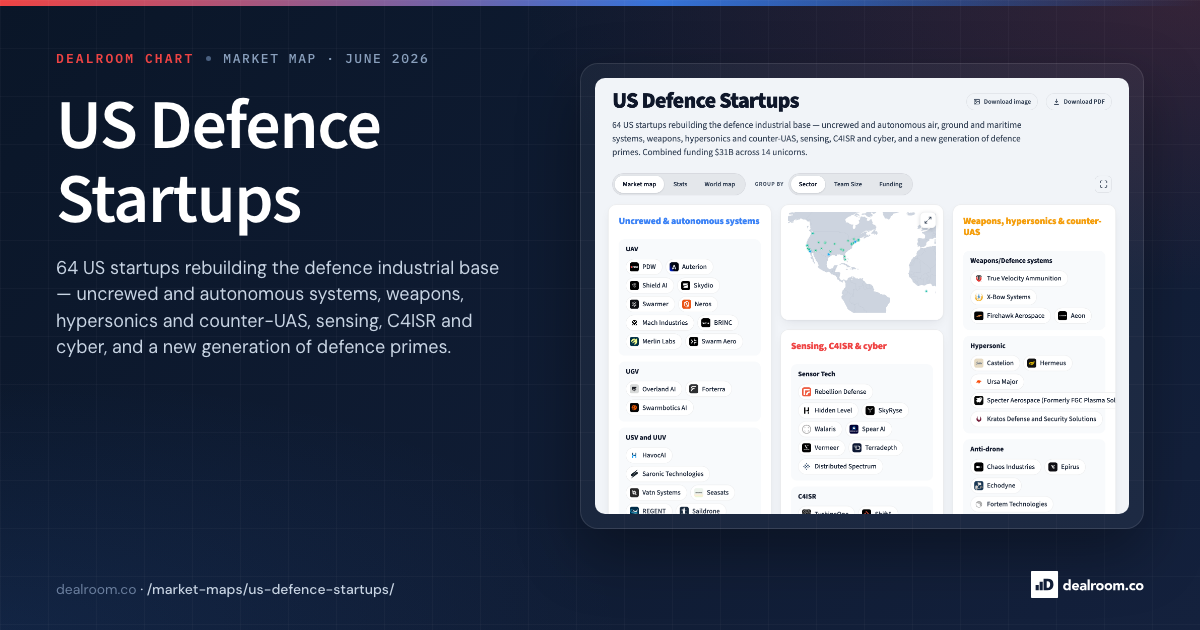
Task: Click the SkyRyse chip
Action: click(x=884, y=410)
